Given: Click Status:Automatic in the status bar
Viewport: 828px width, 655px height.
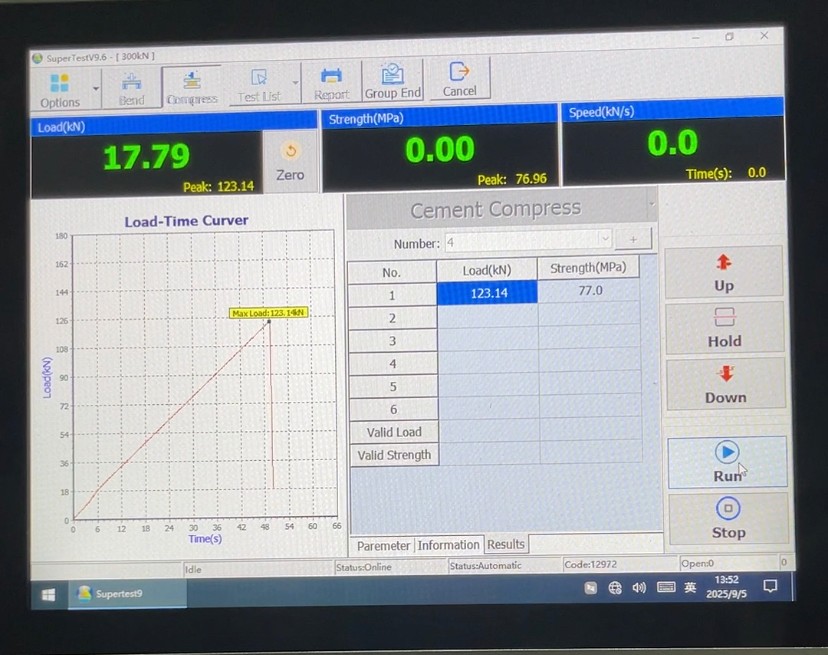Looking at the screenshot, I should [x=485, y=565].
